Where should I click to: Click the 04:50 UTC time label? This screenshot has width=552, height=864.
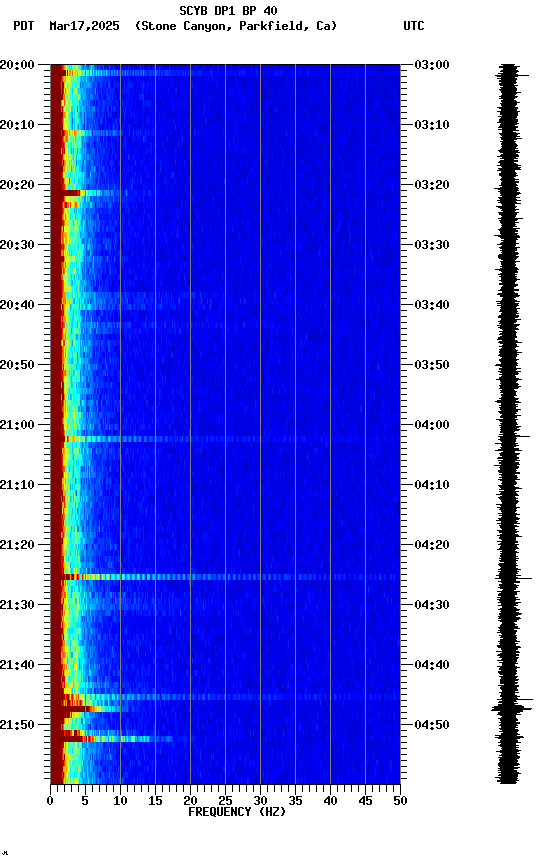(431, 725)
